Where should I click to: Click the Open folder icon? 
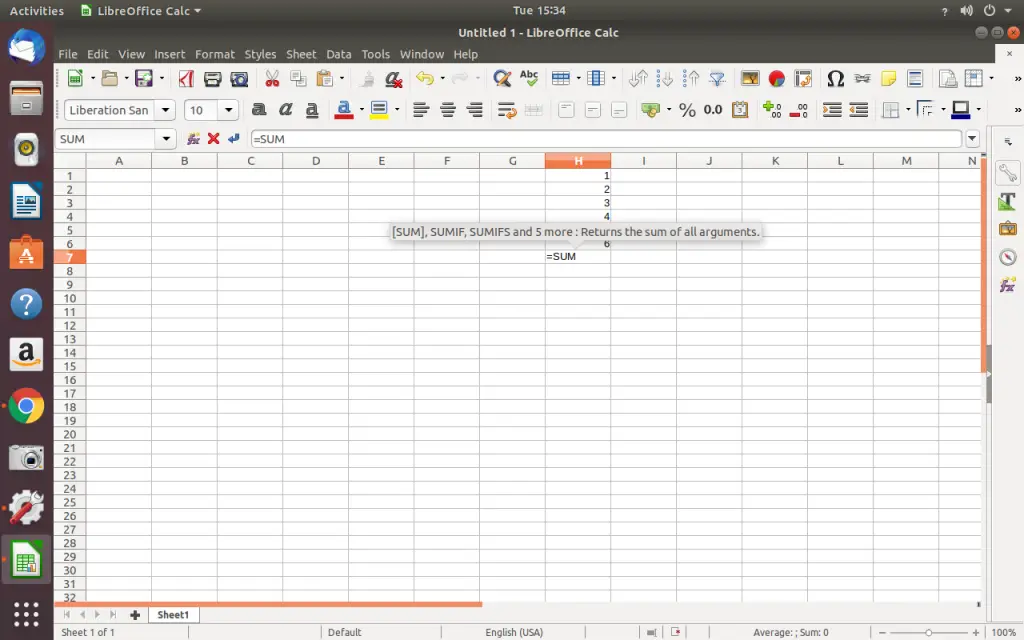[x=110, y=79]
